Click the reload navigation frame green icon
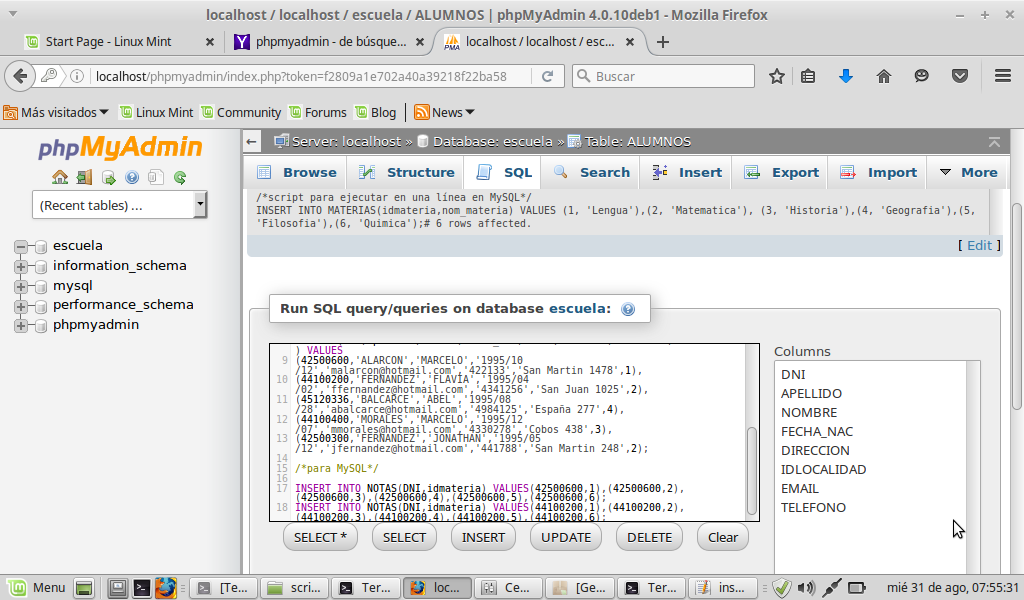The height and width of the screenshot is (600, 1024). [x=180, y=178]
